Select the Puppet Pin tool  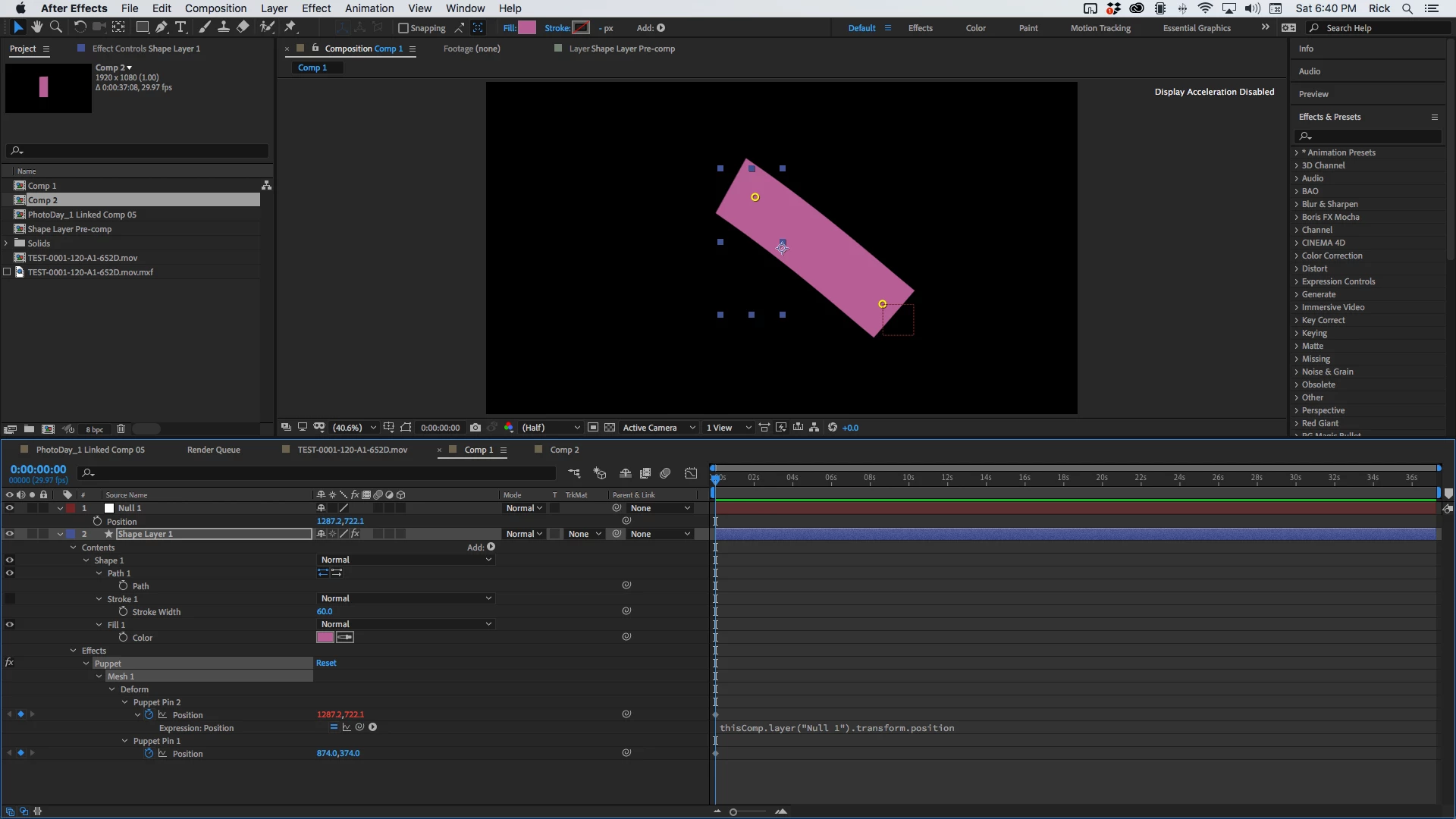(x=290, y=27)
